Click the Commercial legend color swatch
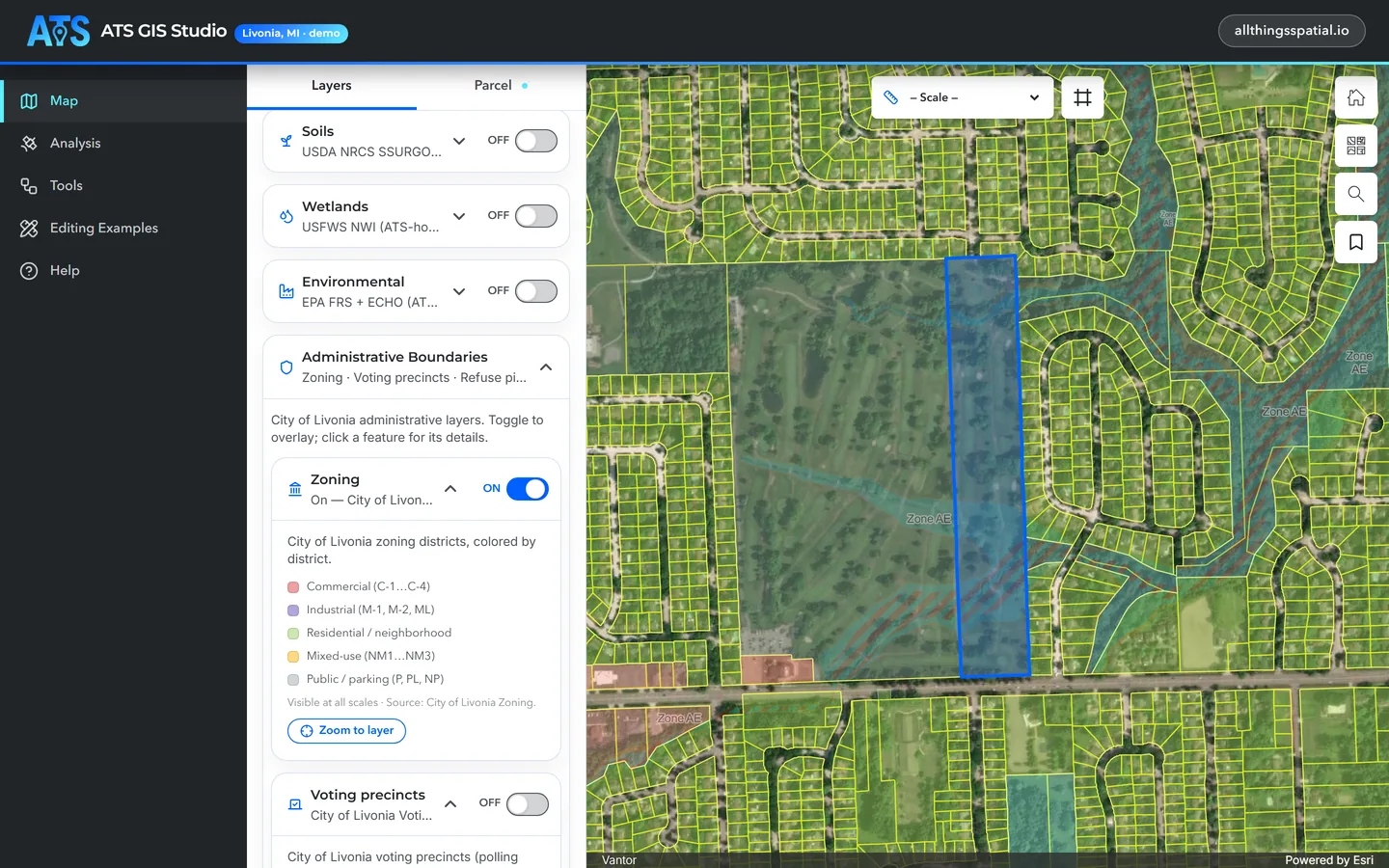1389x868 pixels. pos(293,587)
